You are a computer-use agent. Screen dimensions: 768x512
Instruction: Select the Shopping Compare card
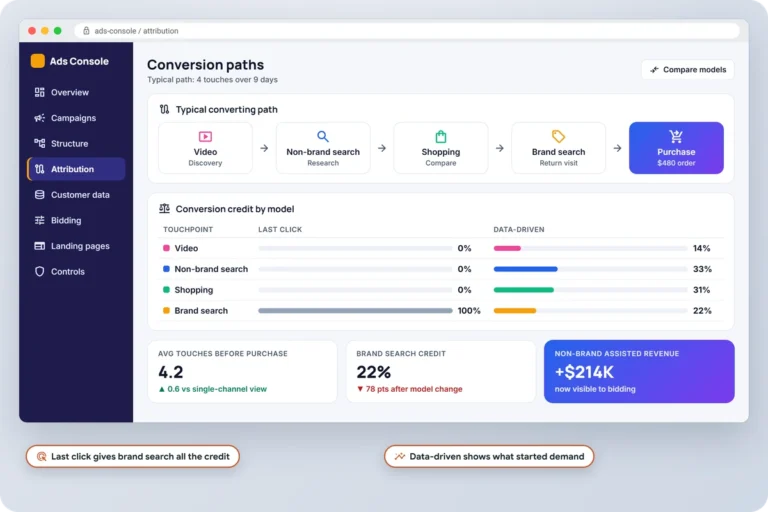[441, 148]
